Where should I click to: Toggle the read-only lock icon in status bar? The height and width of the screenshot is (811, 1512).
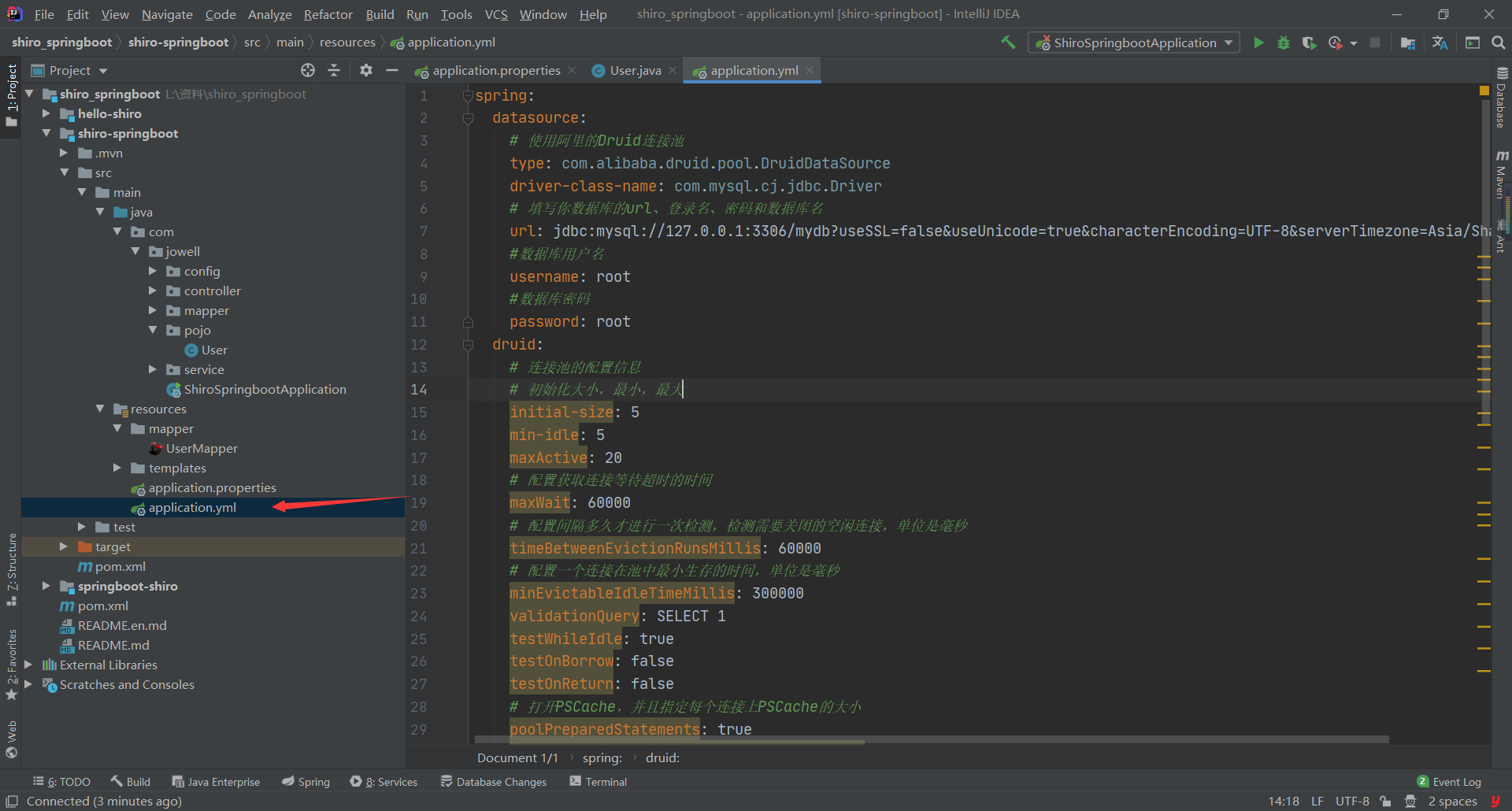coord(1385,801)
